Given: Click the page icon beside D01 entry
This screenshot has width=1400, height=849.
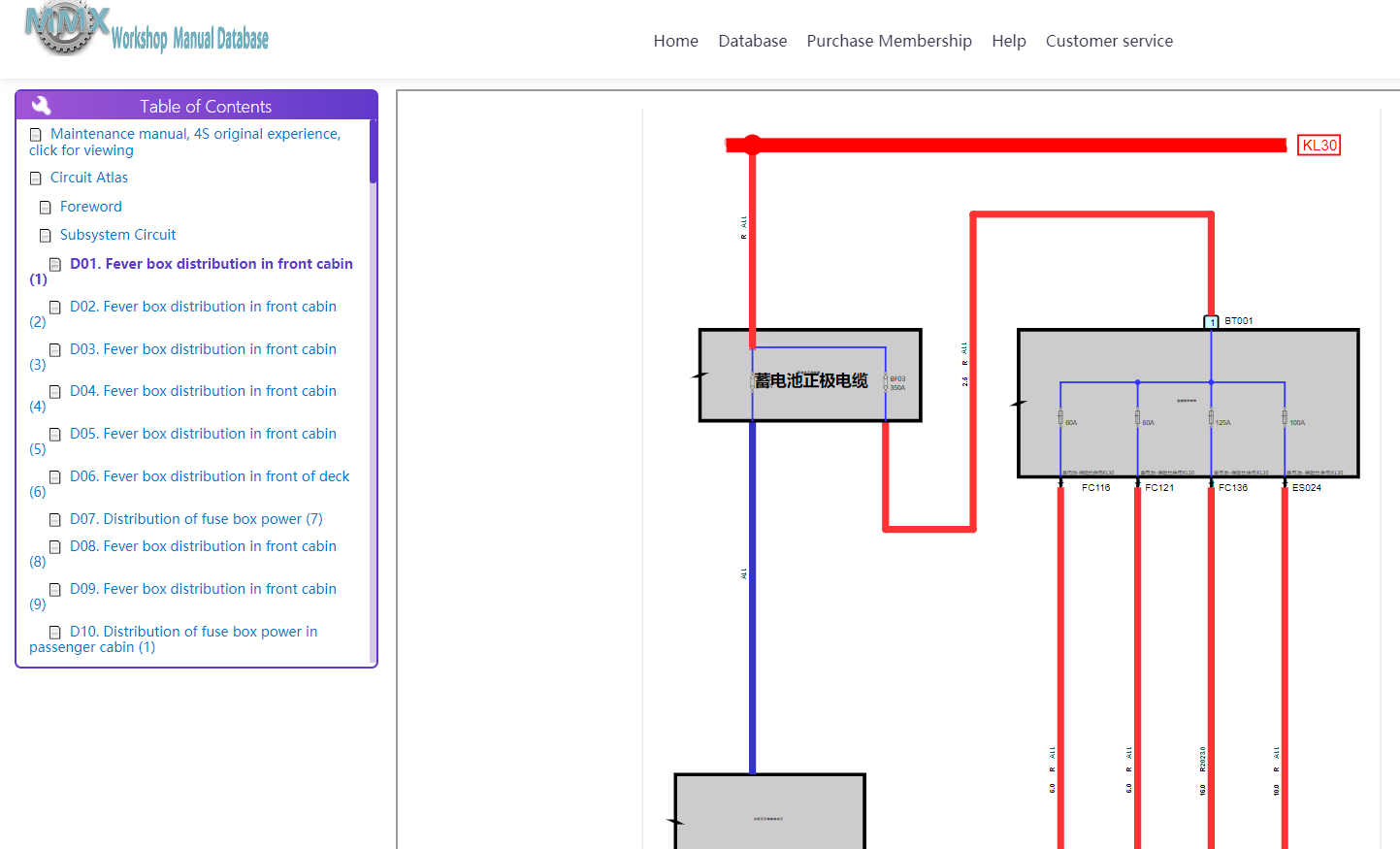Looking at the screenshot, I should 55,265.
